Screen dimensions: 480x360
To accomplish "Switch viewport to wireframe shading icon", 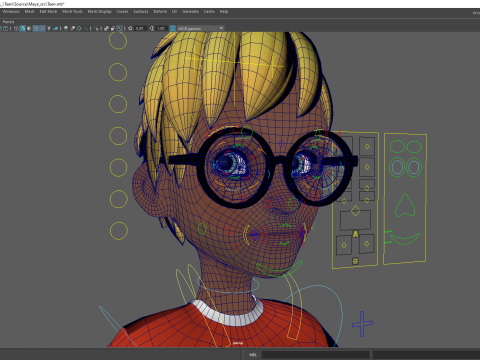I will (16, 28).
